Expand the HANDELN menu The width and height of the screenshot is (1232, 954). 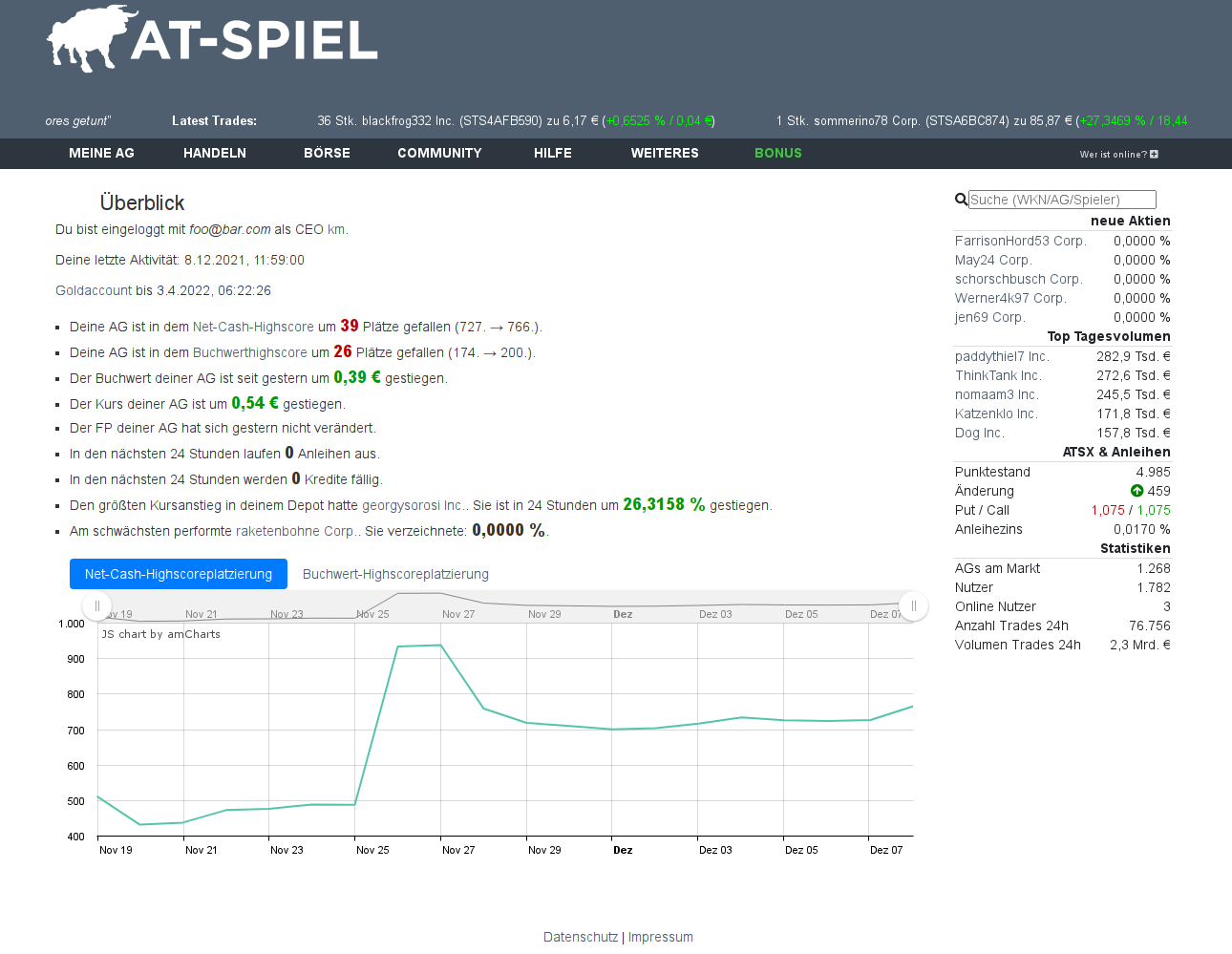coord(215,153)
